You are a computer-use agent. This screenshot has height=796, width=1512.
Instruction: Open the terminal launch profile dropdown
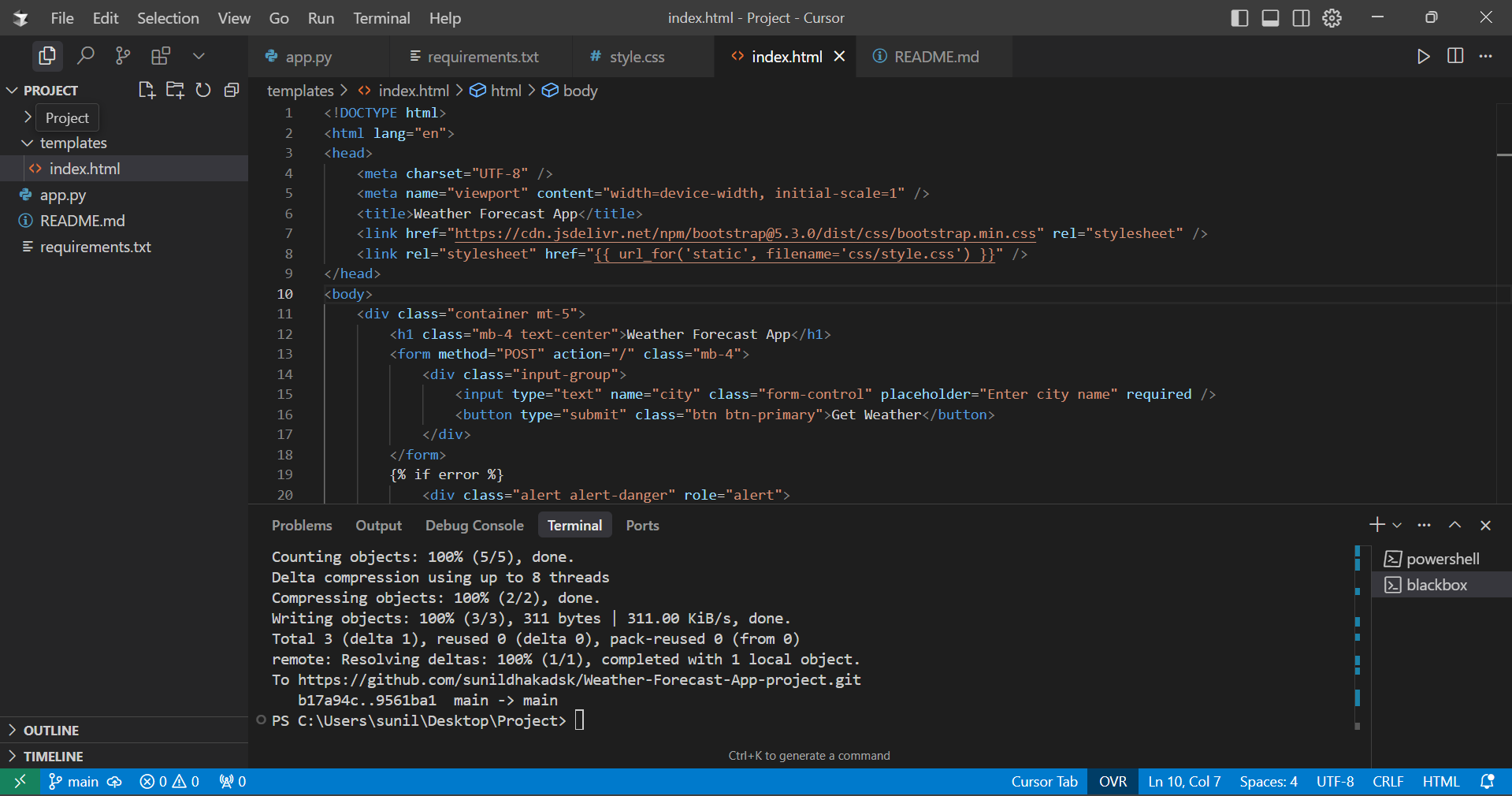point(1397,525)
